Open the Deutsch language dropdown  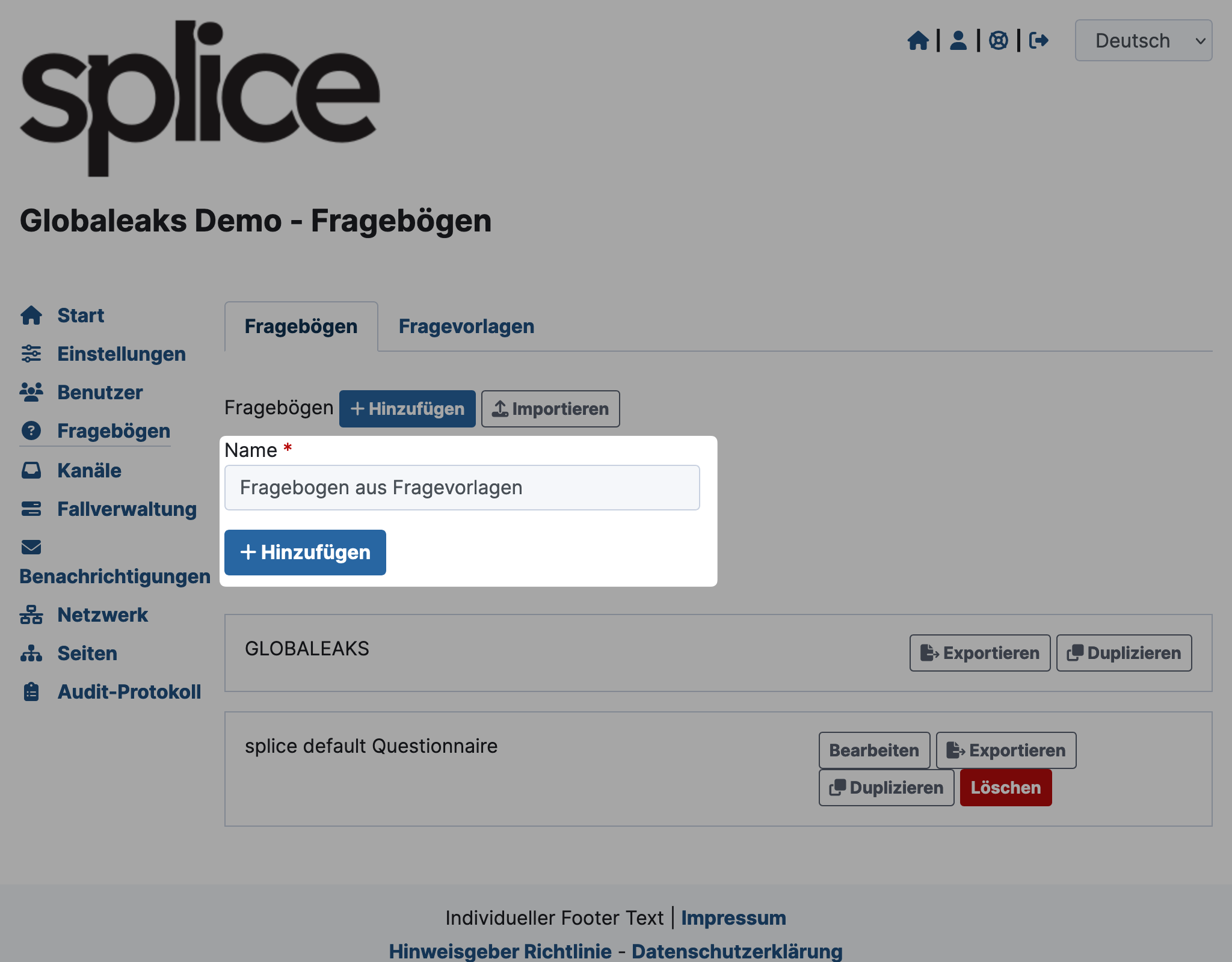pyautogui.click(x=1144, y=40)
